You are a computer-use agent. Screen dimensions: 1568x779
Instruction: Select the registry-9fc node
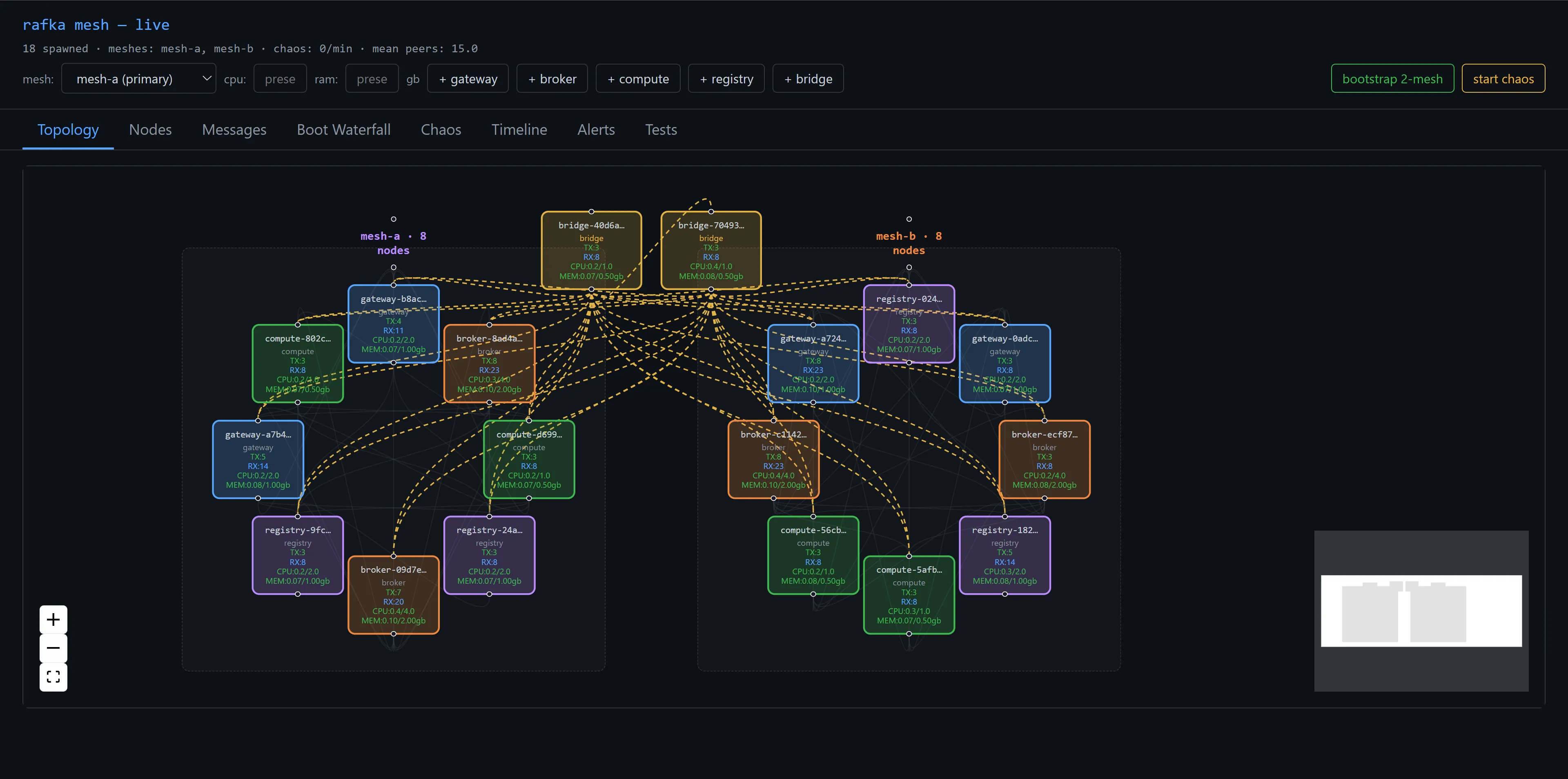click(x=298, y=556)
